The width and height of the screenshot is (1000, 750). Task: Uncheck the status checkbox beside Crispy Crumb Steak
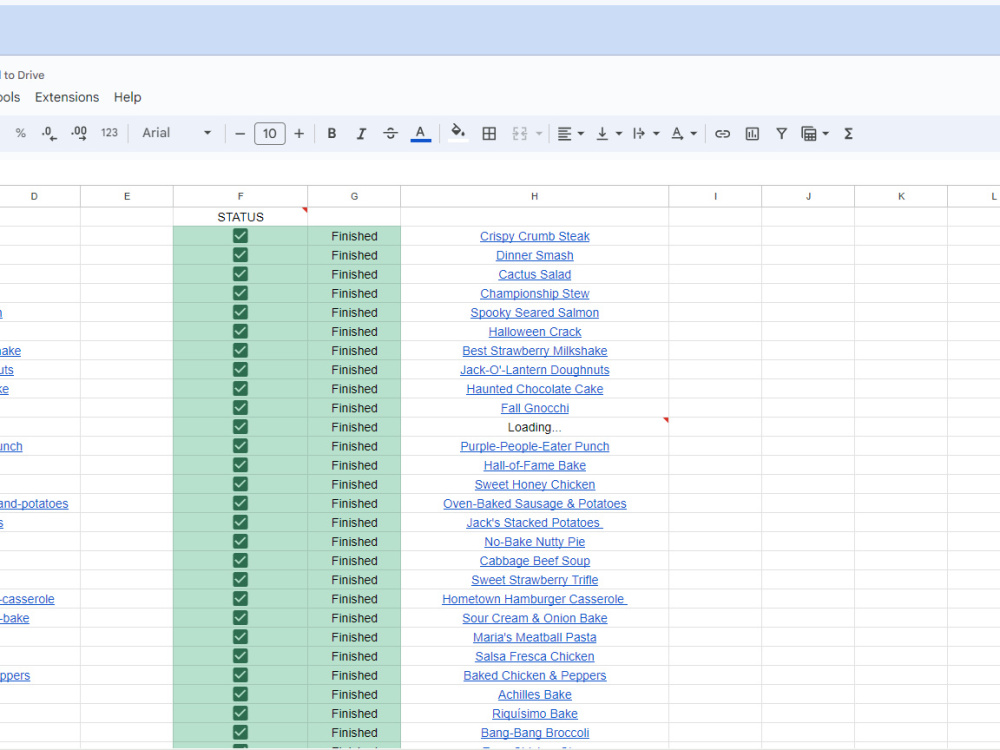pos(240,235)
